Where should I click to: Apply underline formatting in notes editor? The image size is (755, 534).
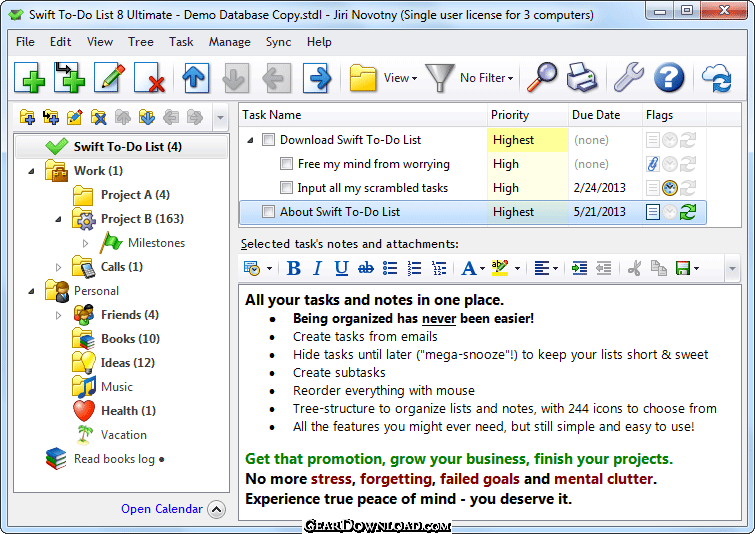click(341, 268)
